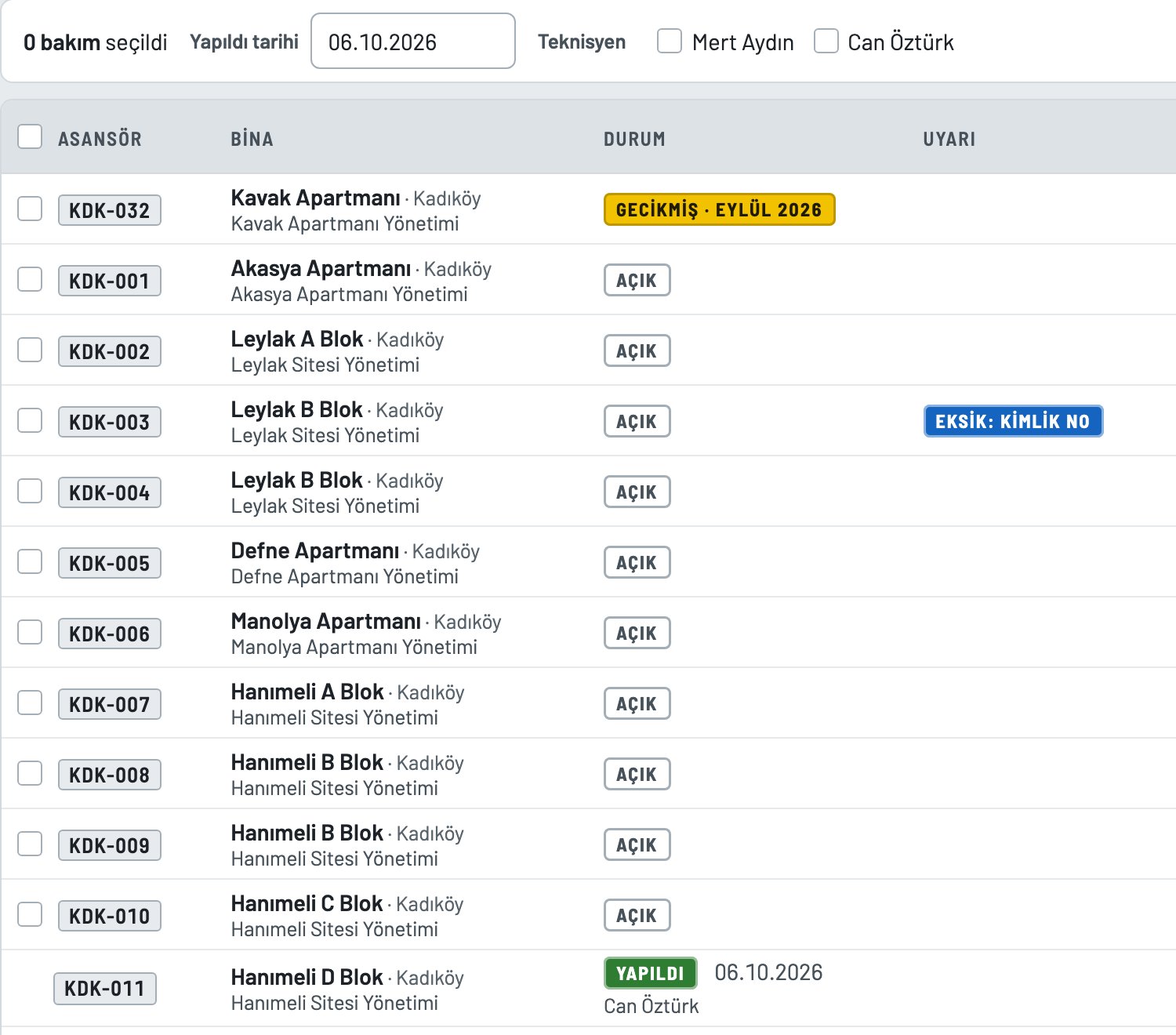Click the YAPILDI status badge for KDK-011

(x=651, y=973)
